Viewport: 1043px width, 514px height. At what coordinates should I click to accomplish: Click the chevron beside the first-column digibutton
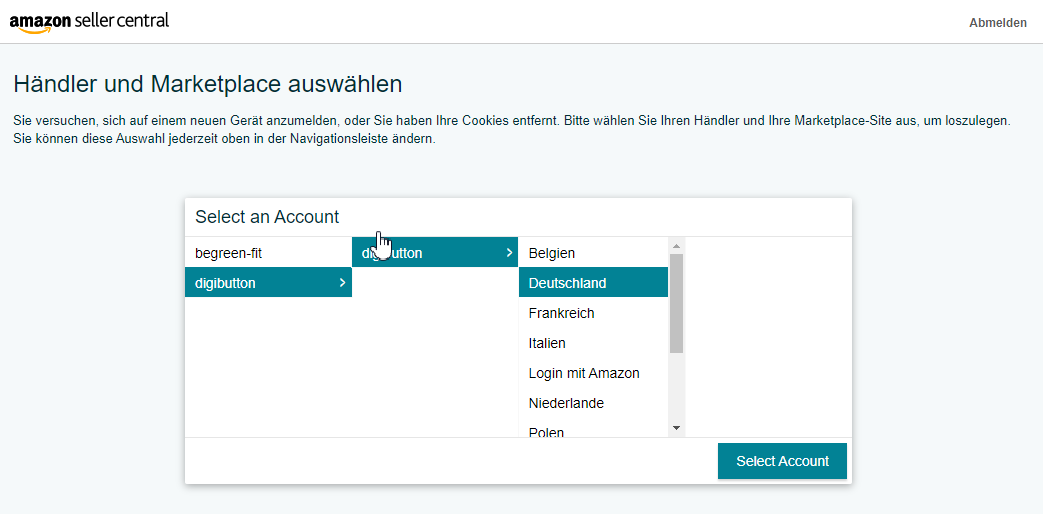pos(342,283)
